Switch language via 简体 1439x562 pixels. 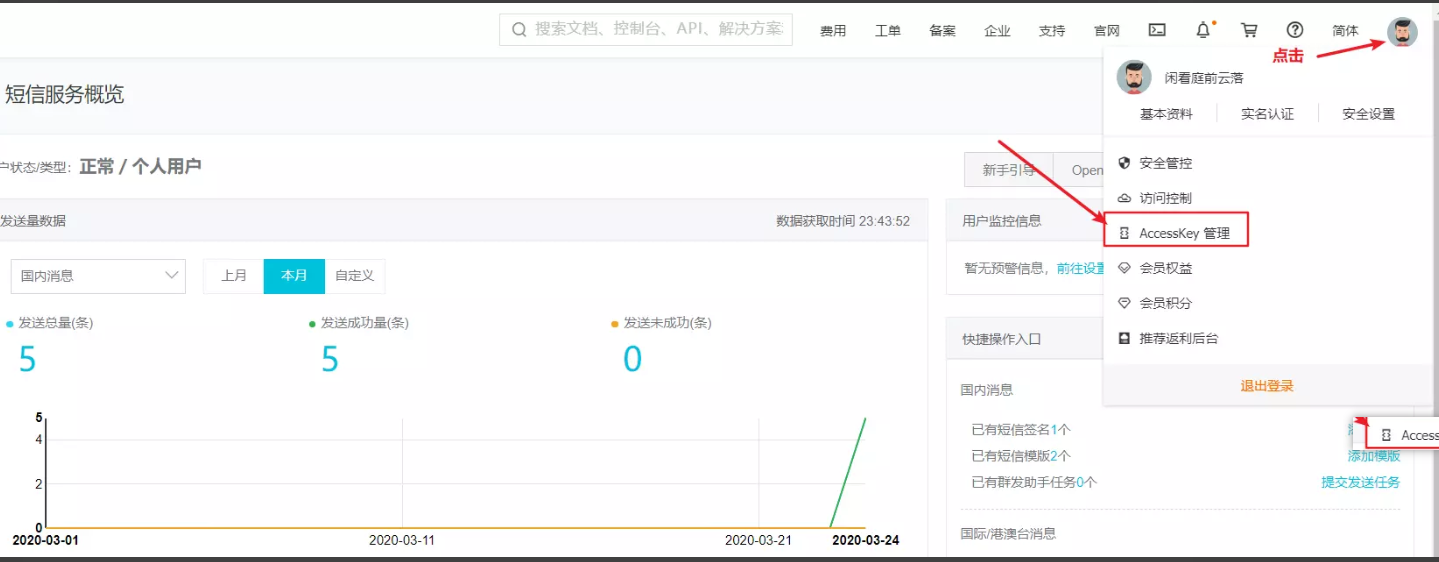coord(1345,31)
